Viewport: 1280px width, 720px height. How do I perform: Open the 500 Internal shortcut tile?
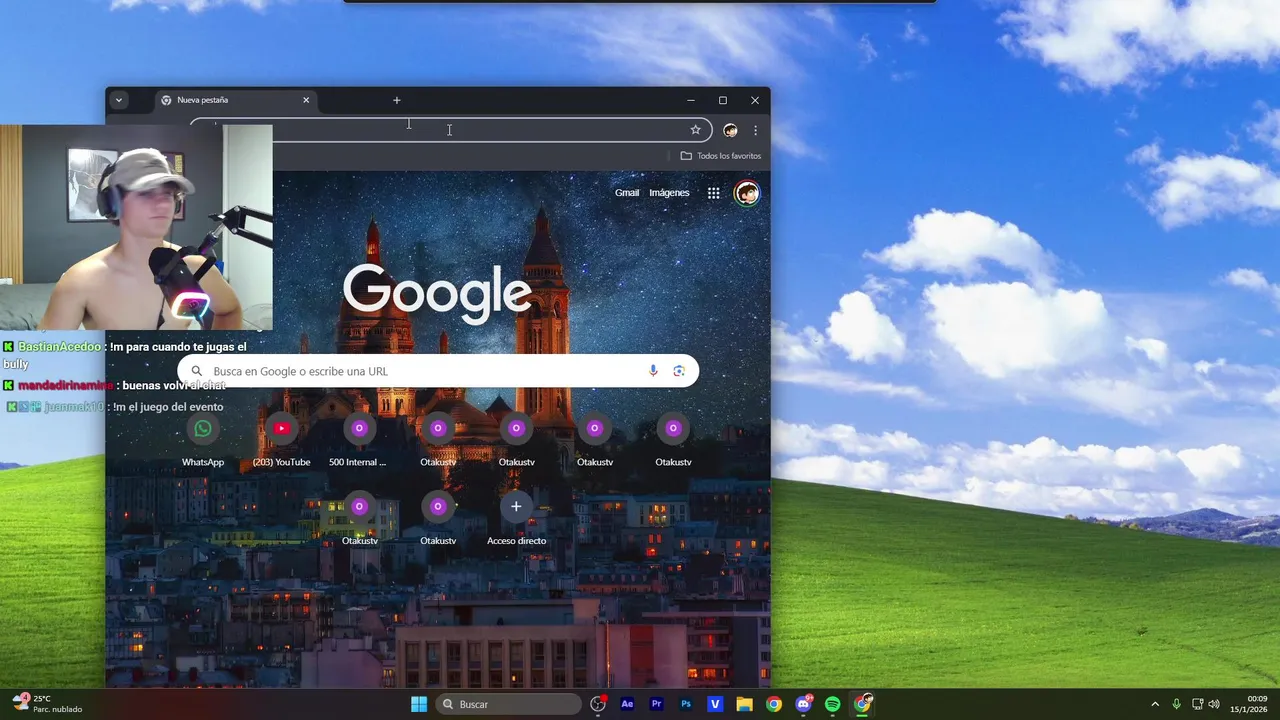click(359, 441)
